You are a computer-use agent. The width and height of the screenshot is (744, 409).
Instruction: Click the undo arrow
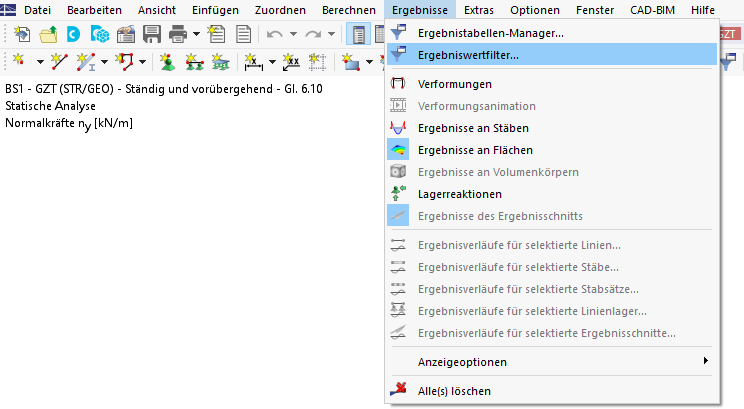(x=275, y=34)
